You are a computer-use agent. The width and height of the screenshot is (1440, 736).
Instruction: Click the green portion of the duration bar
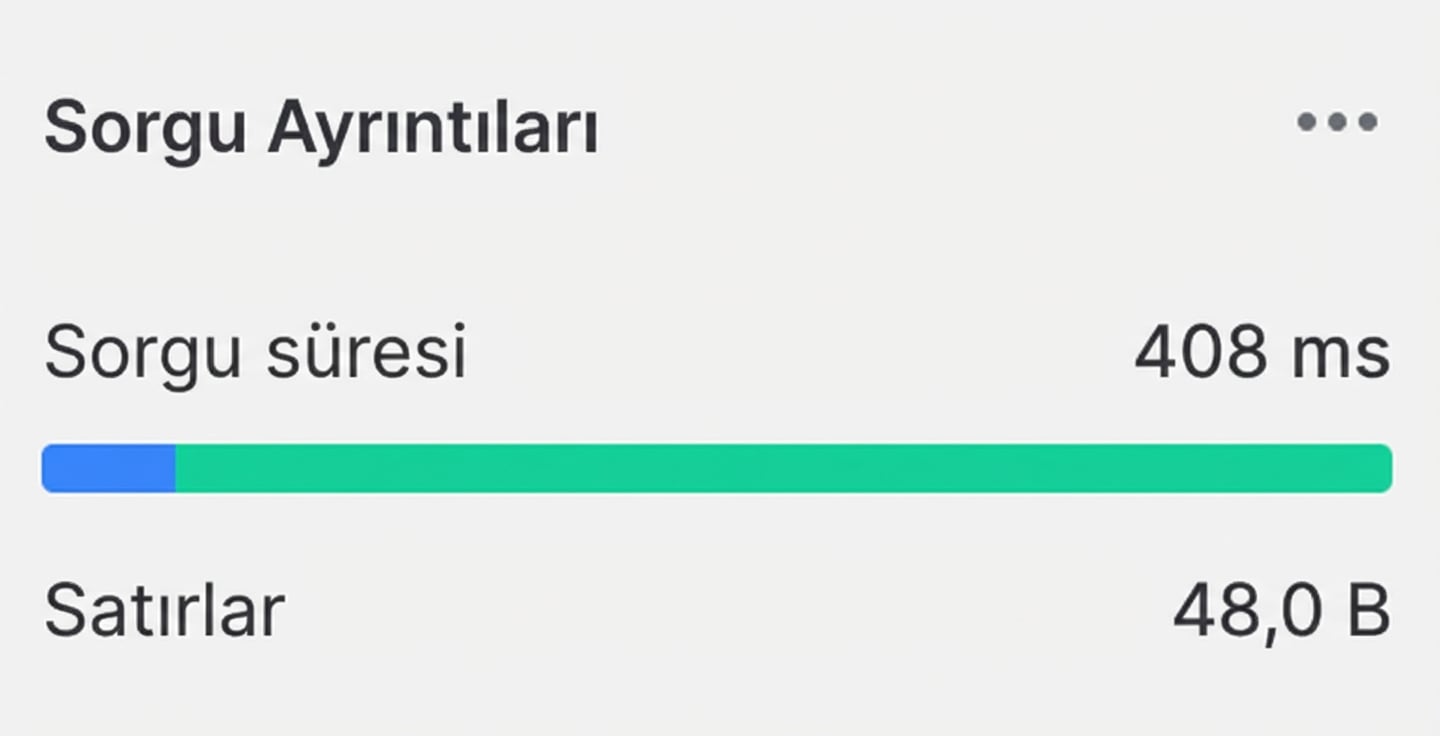pyautogui.click(x=780, y=466)
